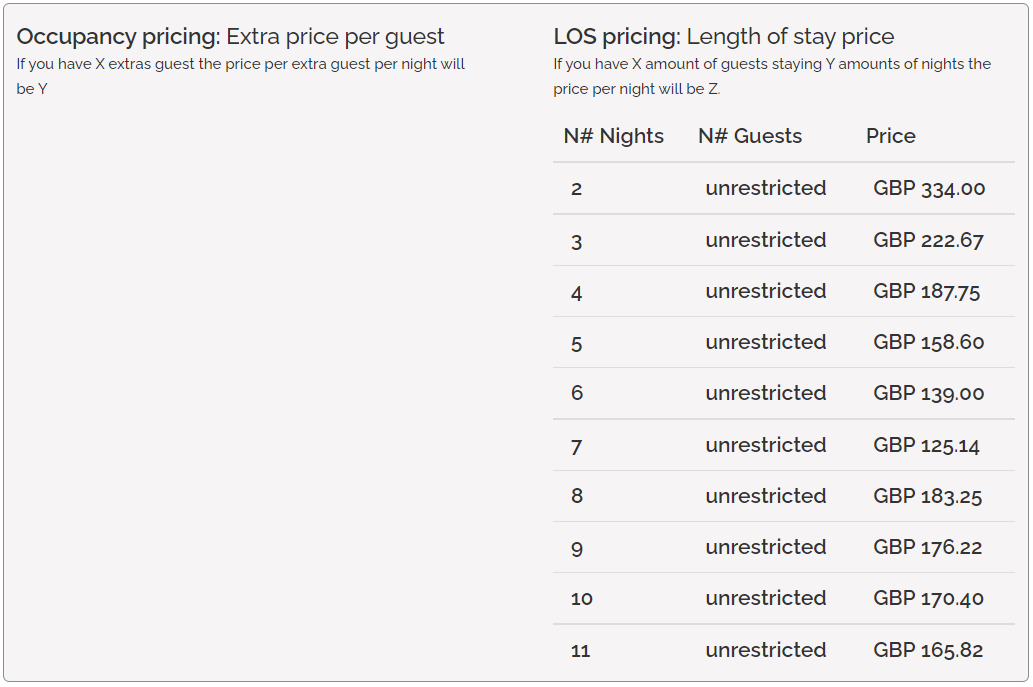Select the GBP 183.25 price cell
Image resolution: width=1033 pixels, height=687 pixels.
(x=927, y=496)
